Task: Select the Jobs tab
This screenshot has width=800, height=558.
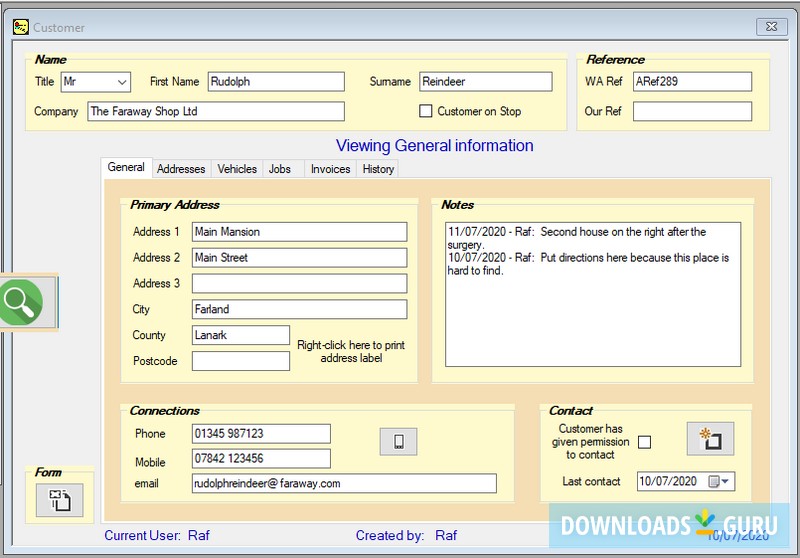Action: [x=280, y=169]
